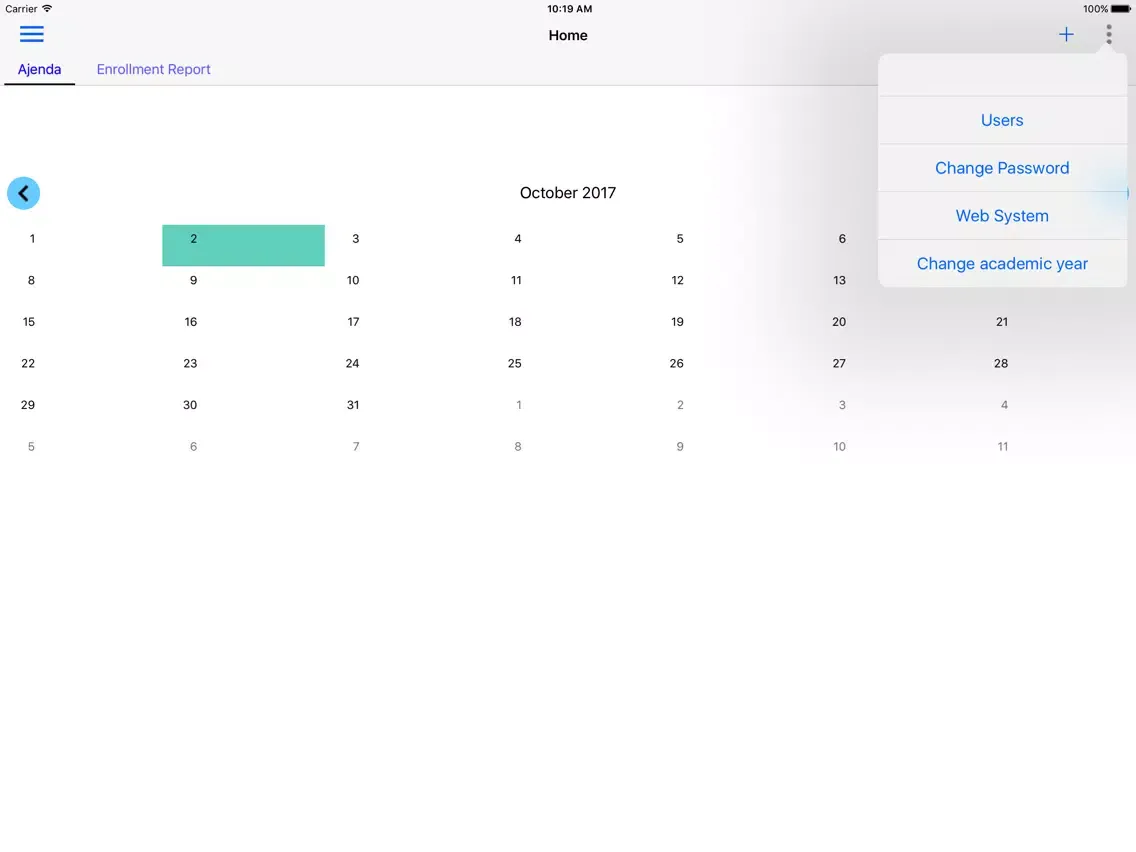This screenshot has width=1136, height=852.
Task: Tap the Home title in header
Action: (568, 36)
